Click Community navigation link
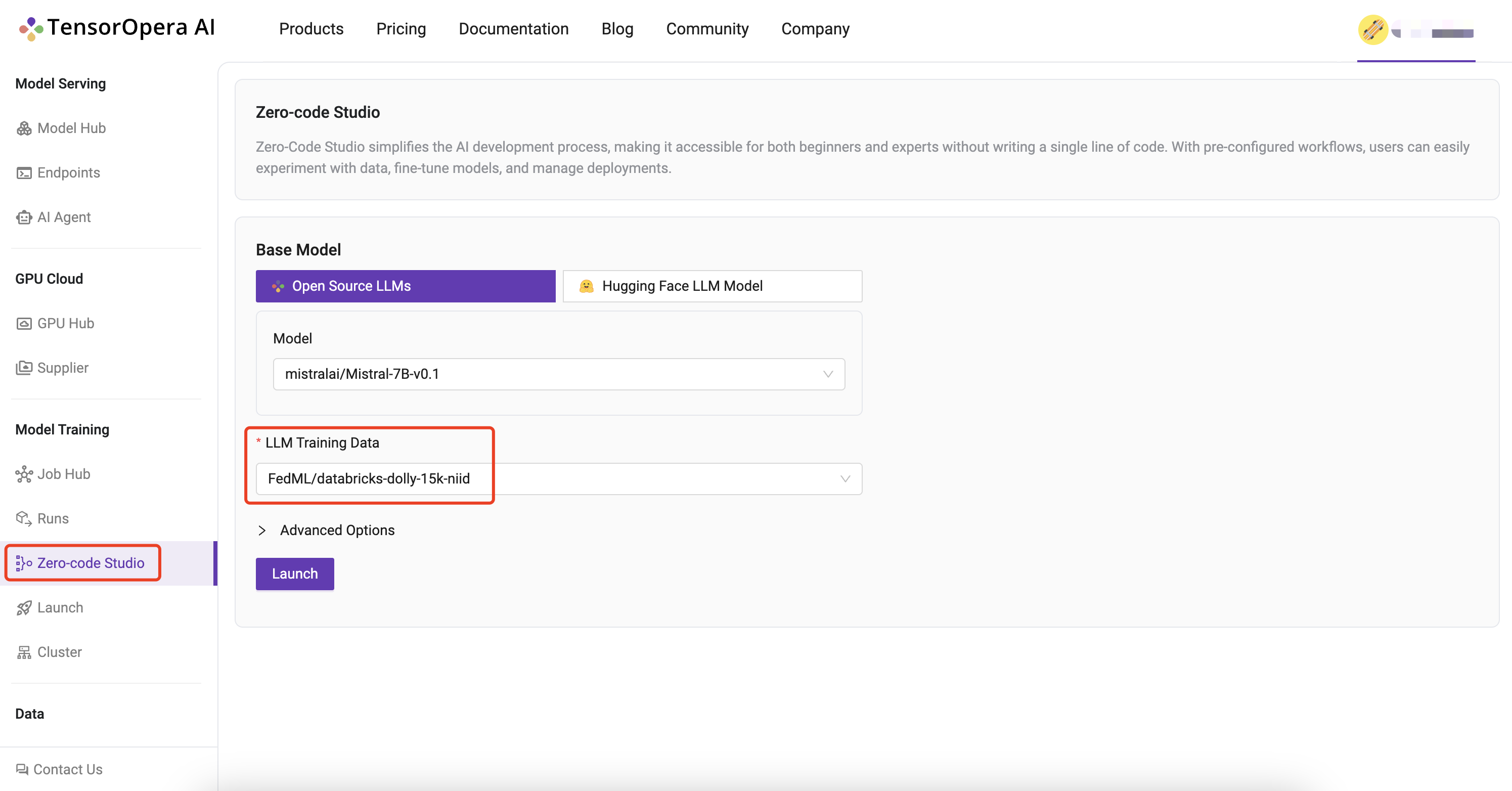Viewport: 1512px width, 791px height. click(x=708, y=28)
